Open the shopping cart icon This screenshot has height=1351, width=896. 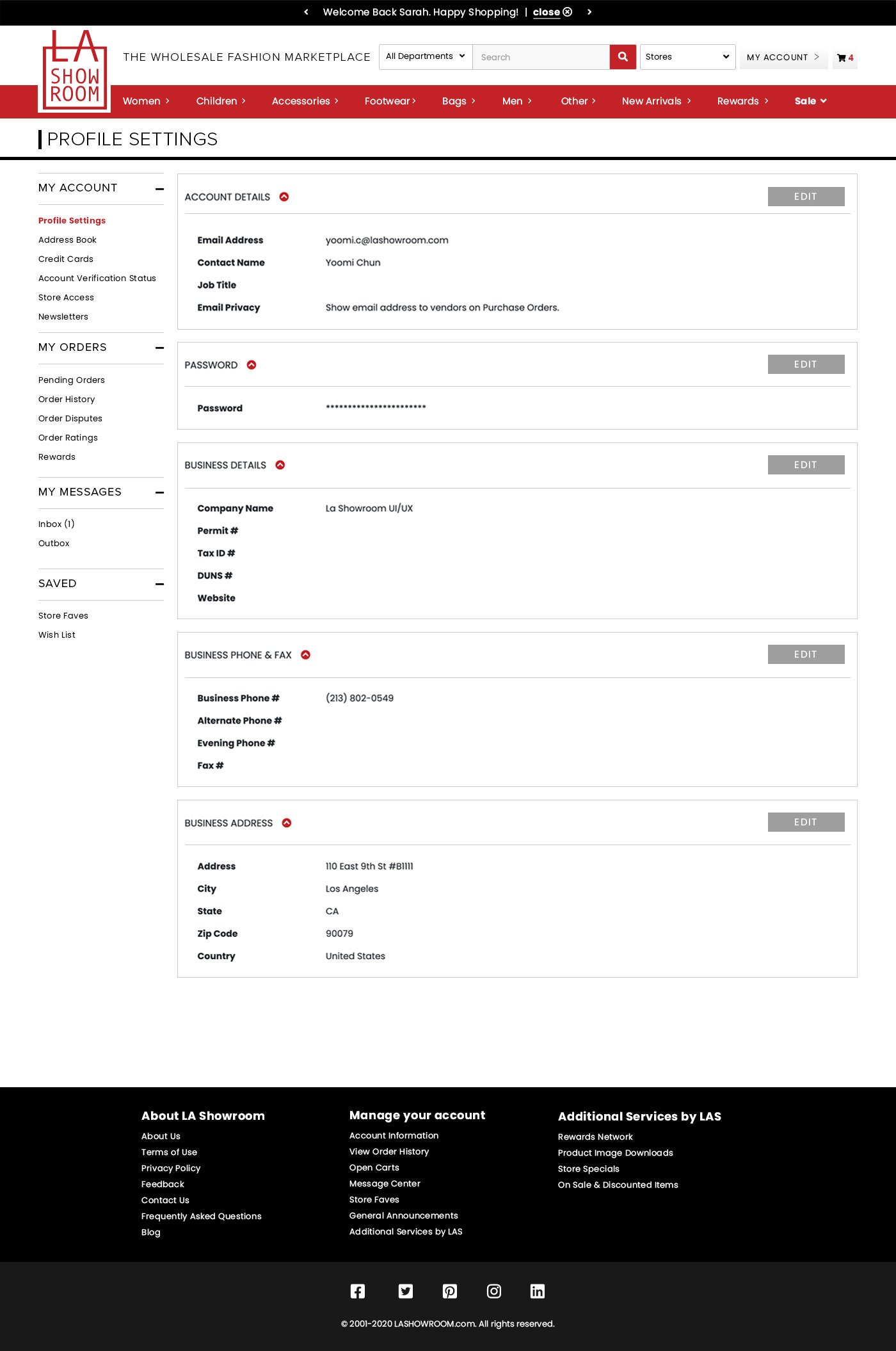click(x=842, y=58)
